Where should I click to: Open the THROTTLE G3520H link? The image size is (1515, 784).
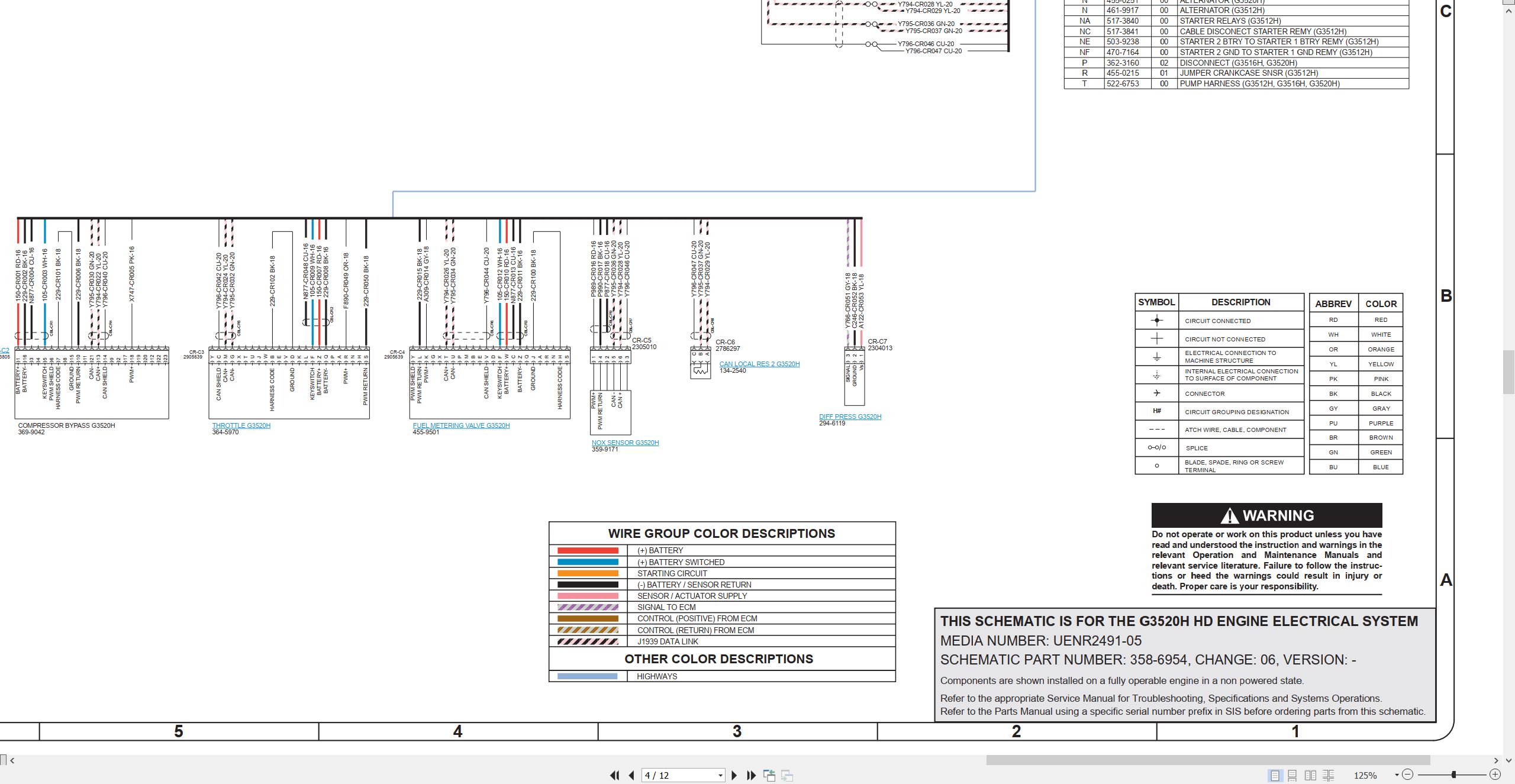pyautogui.click(x=241, y=425)
